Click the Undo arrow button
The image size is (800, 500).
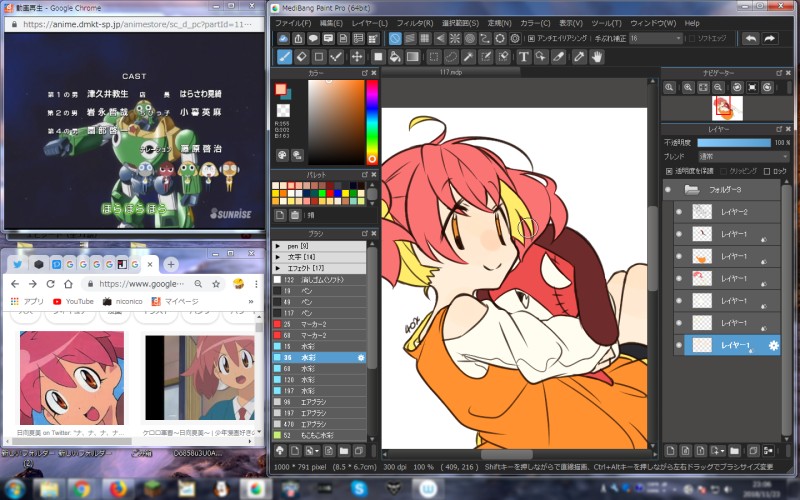(x=751, y=38)
